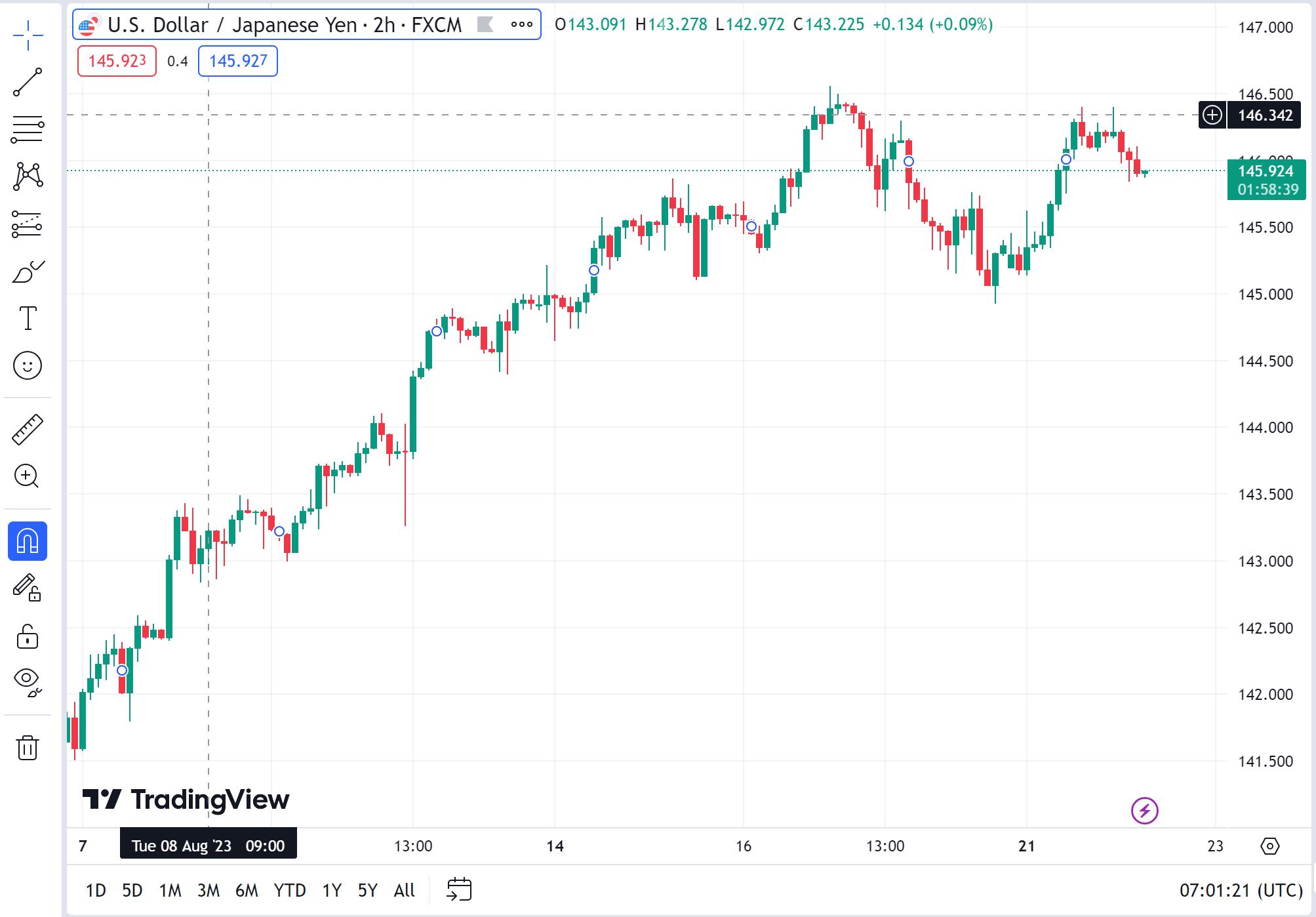Open the Fibonacci retracement tool
1316x917 pixels.
tap(28, 129)
